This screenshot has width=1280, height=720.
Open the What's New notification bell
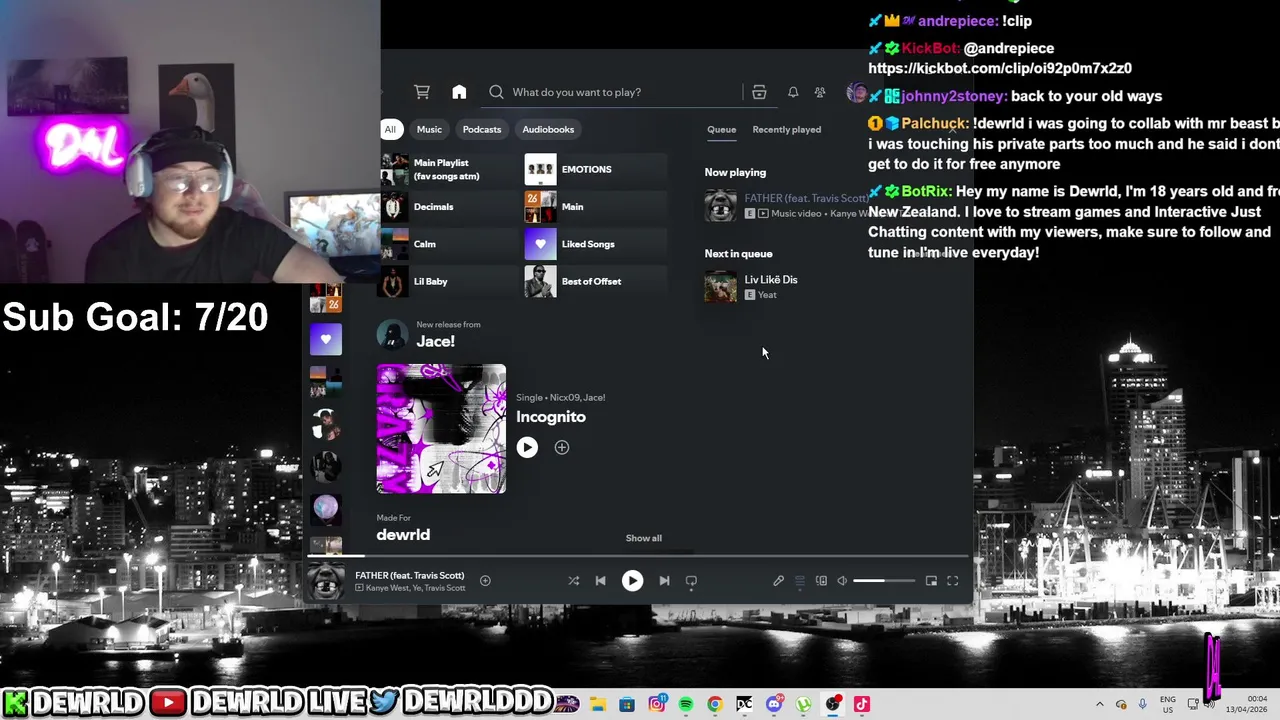pyautogui.click(x=793, y=92)
